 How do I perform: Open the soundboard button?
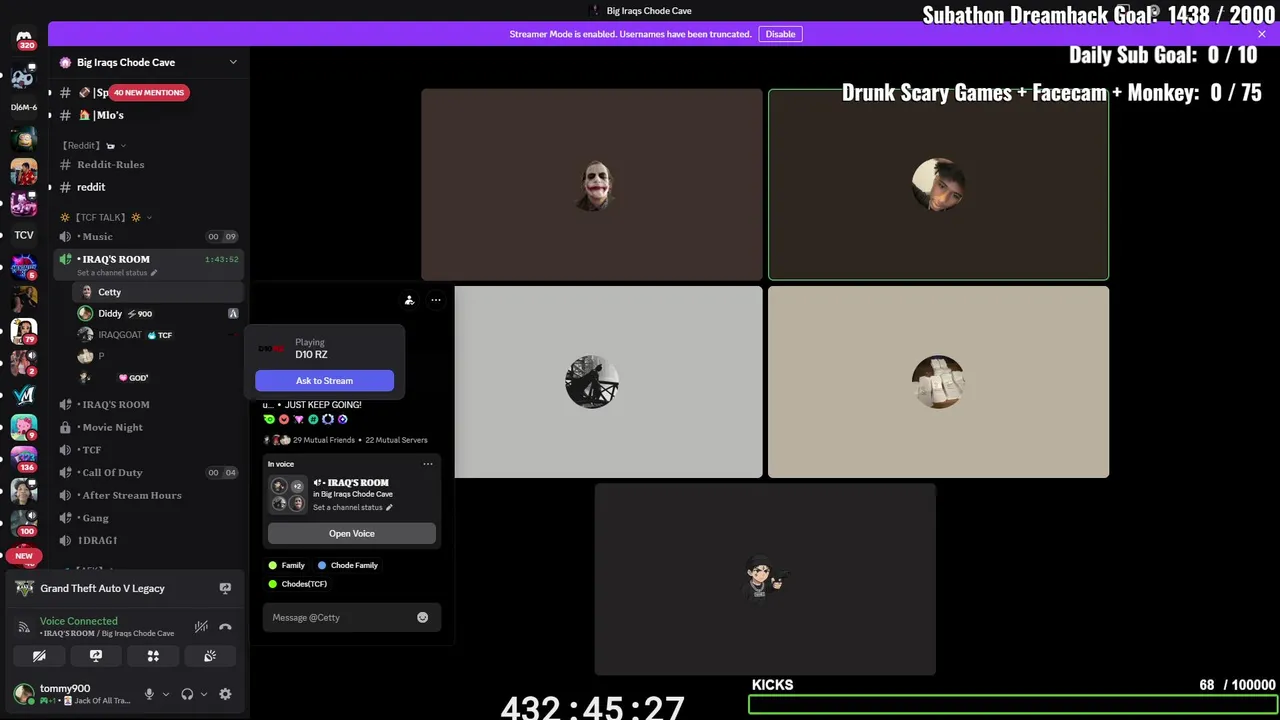(x=210, y=656)
